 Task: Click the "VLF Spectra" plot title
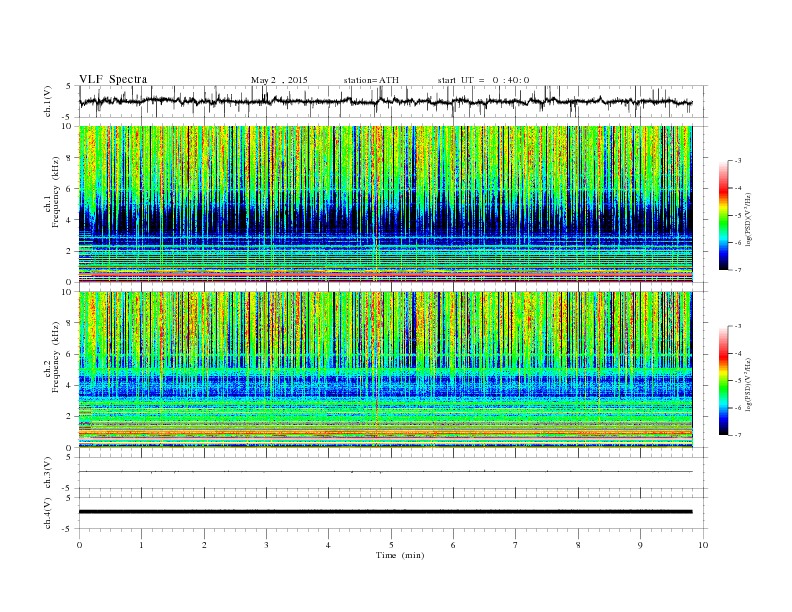[x=113, y=79]
